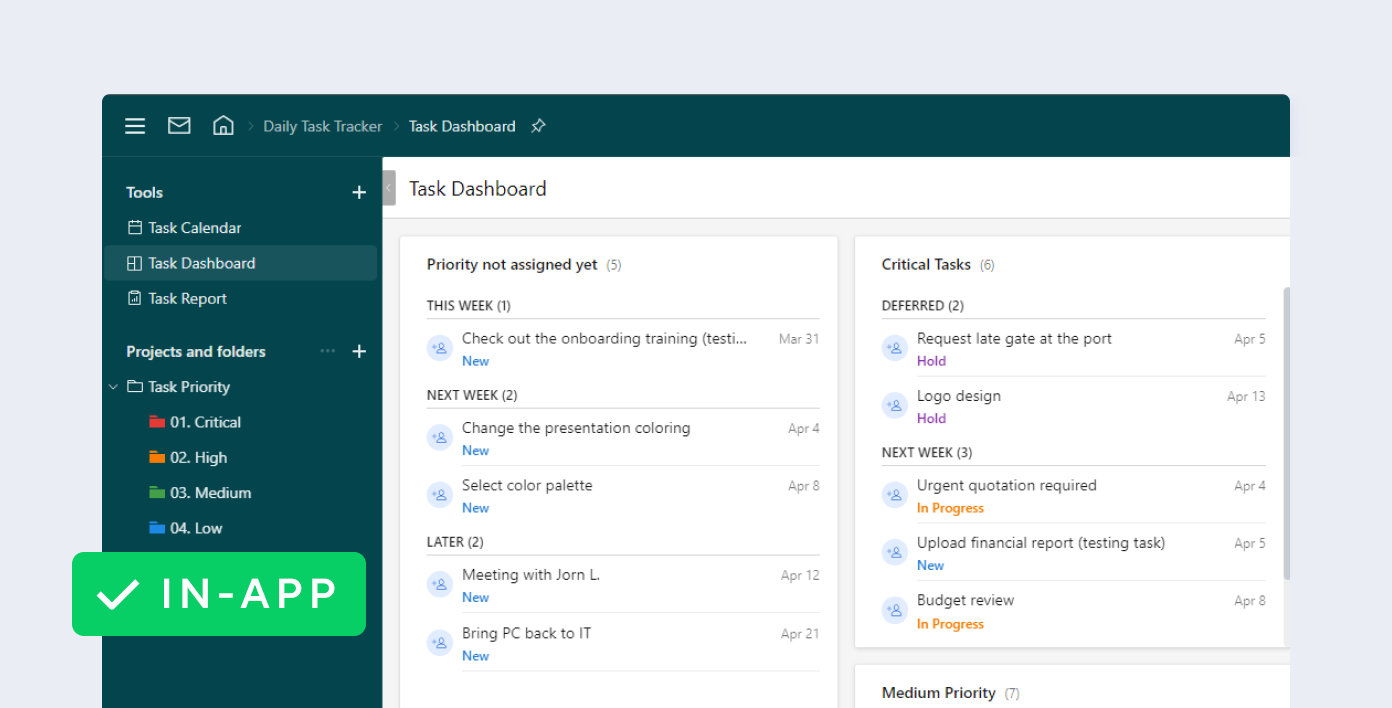The image size is (1392, 708).
Task: Collapse the Task Priority folder tree
Action: click(114, 387)
